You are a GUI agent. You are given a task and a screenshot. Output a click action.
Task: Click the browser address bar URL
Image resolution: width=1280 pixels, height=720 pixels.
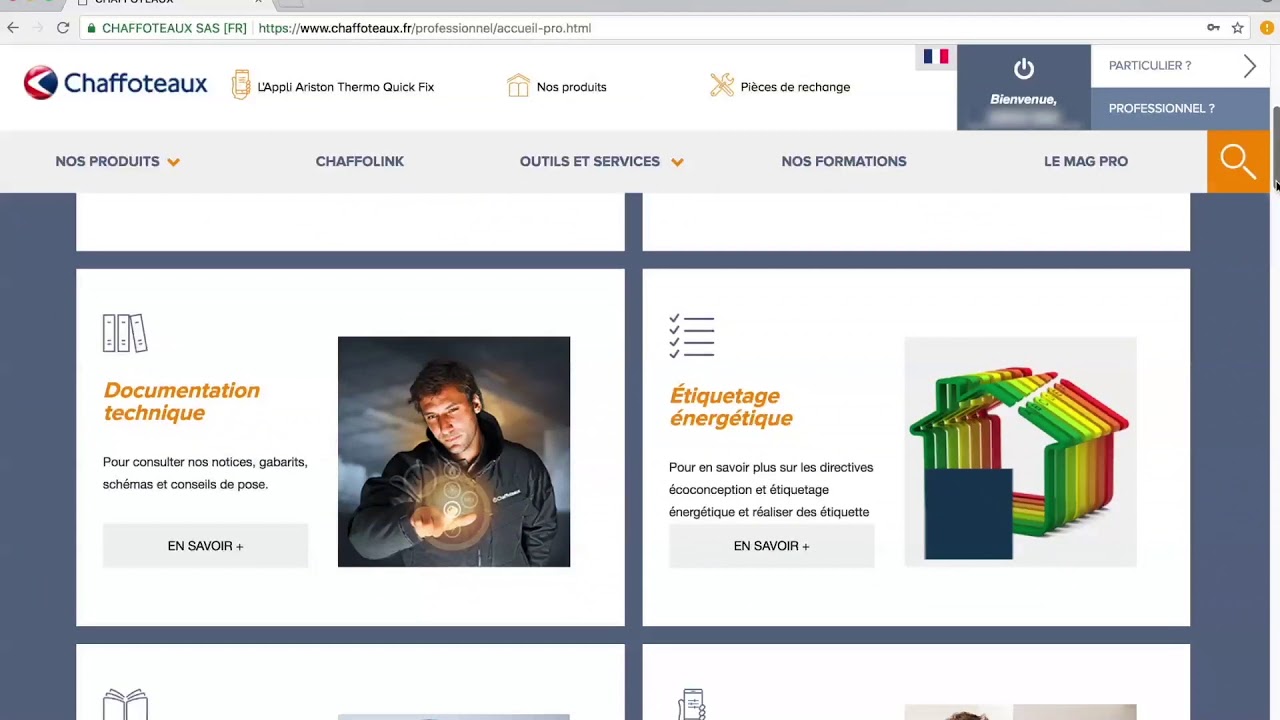click(x=424, y=28)
